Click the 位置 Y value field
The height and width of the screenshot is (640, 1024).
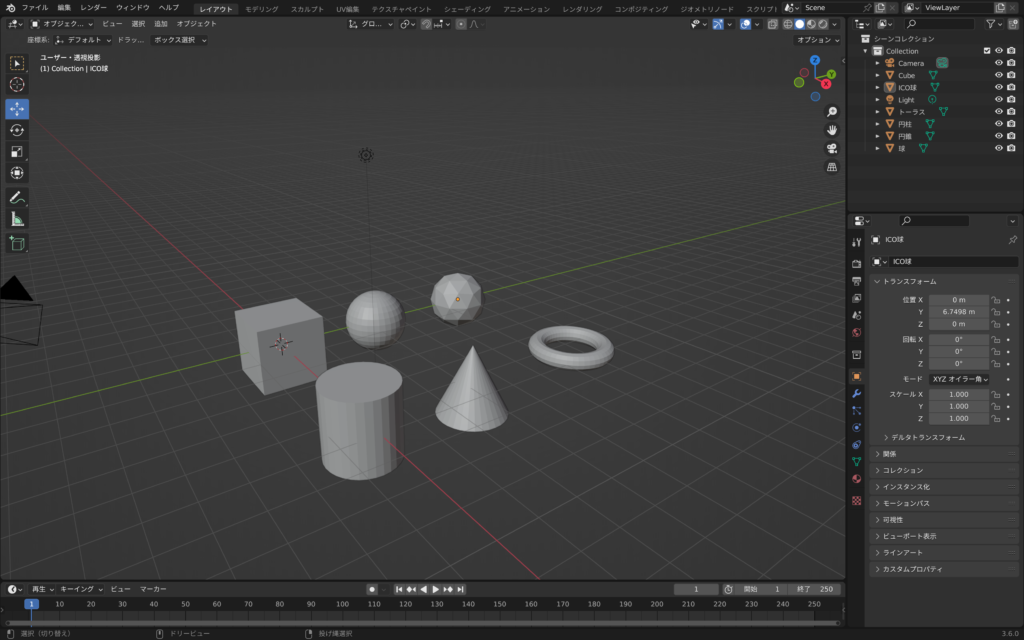tap(958, 312)
